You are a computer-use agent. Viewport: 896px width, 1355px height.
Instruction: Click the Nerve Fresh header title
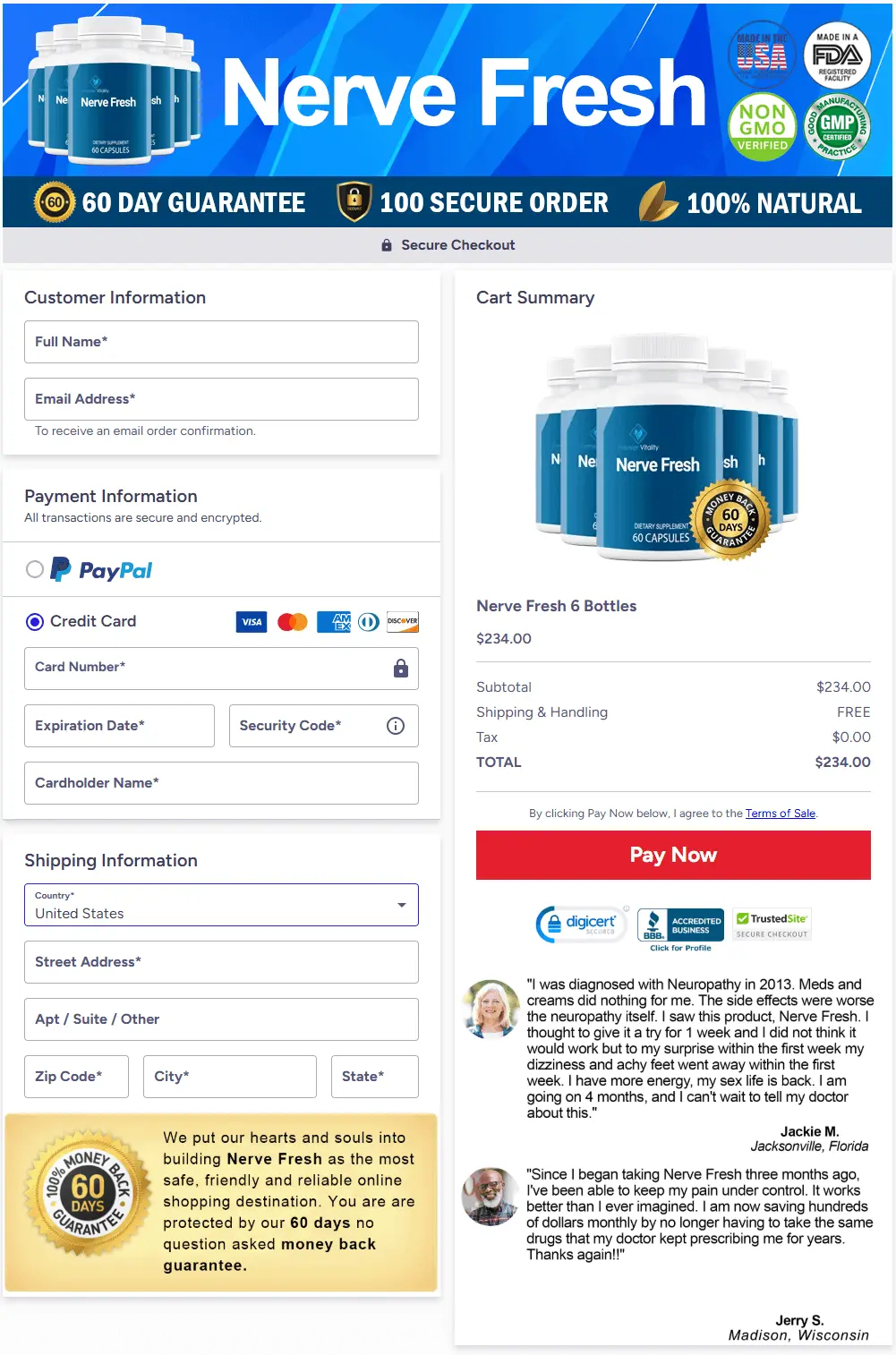[464, 93]
